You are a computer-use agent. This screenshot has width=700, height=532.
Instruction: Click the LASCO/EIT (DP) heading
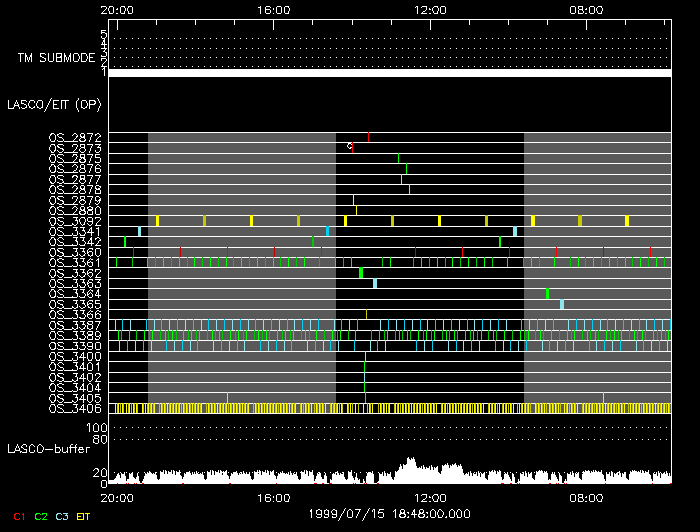57,104
